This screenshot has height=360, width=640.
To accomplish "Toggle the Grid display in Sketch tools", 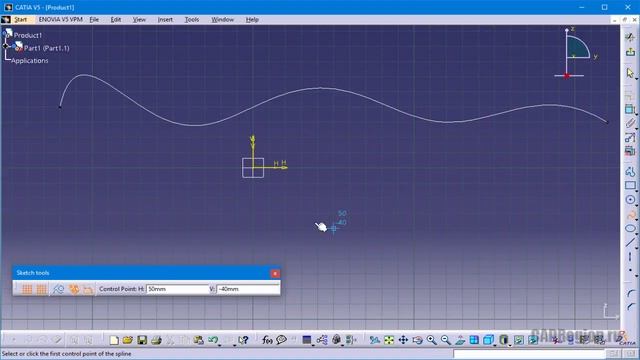I will (x=27, y=289).
